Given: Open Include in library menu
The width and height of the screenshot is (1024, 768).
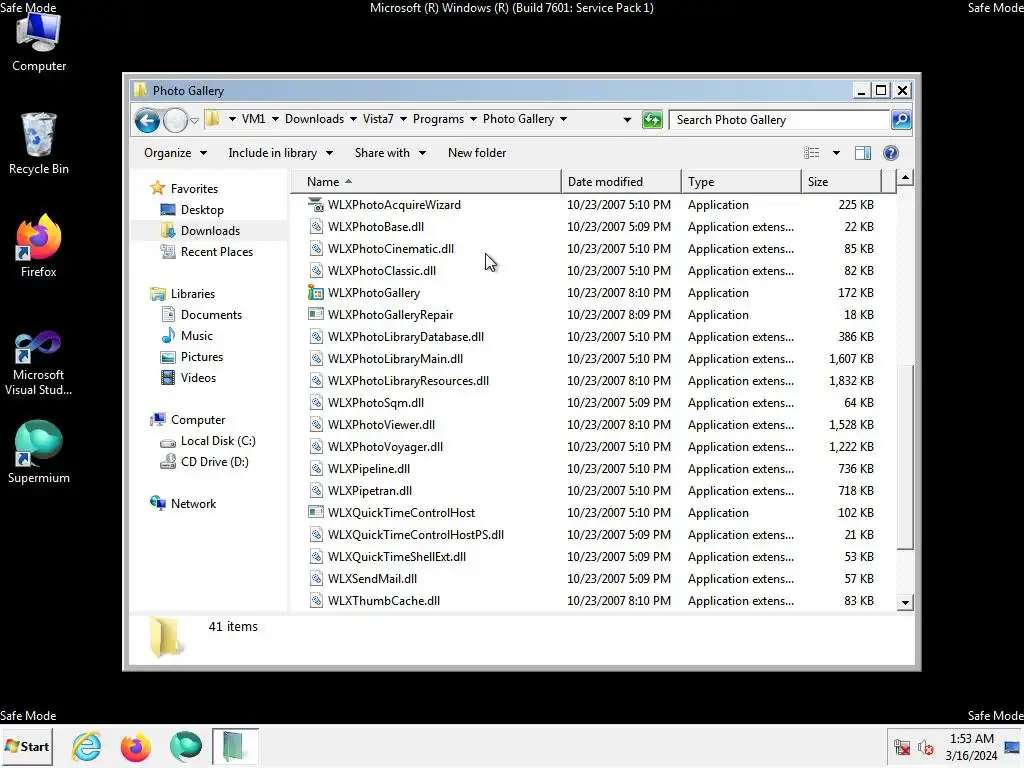Looking at the screenshot, I should 280,153.
